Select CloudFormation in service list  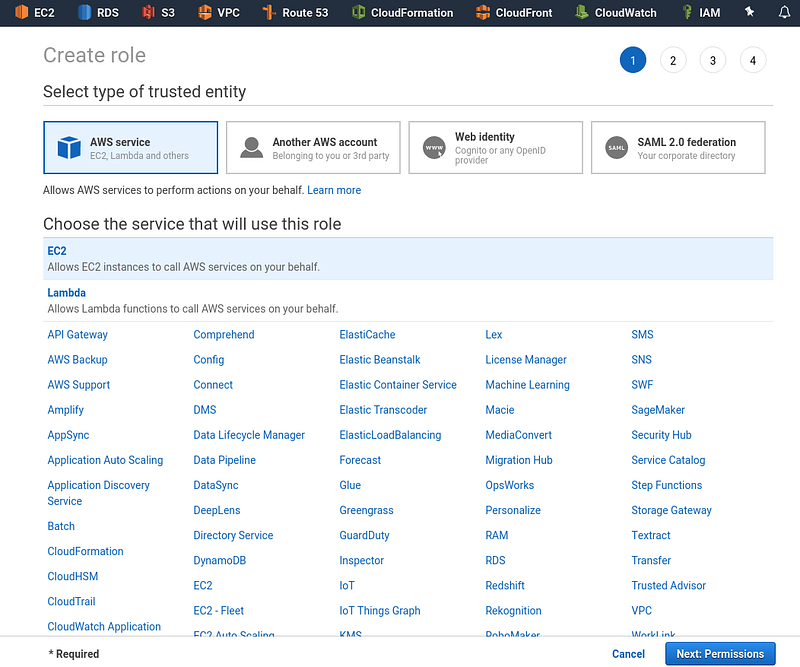pyautogui.click(x=85, y=551)
